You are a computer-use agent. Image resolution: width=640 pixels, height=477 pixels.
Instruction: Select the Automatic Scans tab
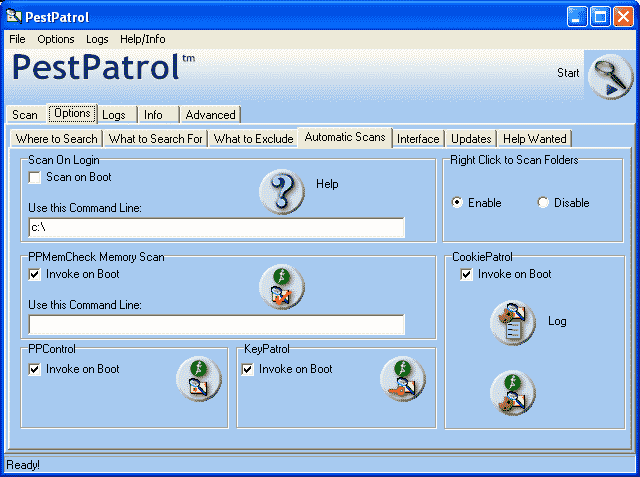click(345, 137)
